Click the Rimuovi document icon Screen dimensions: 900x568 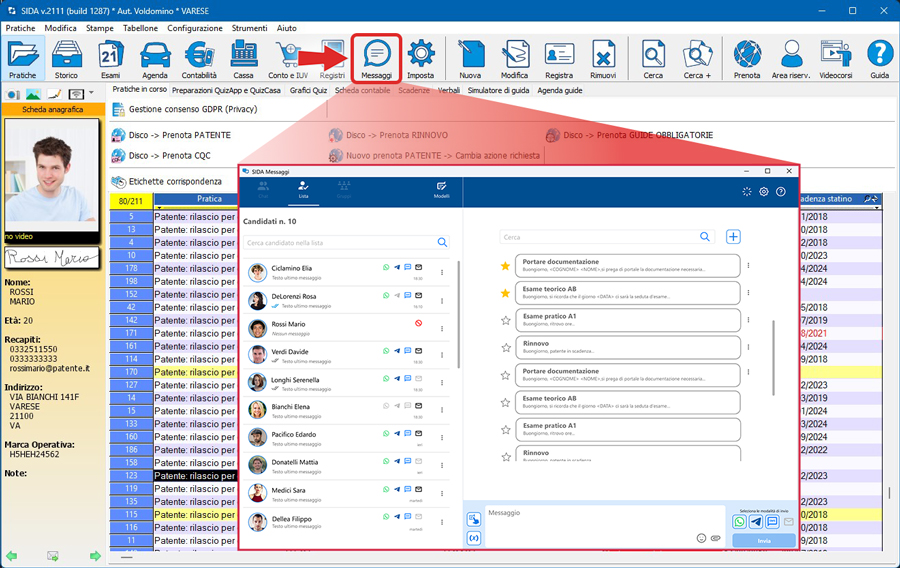[x=603, y=59]
